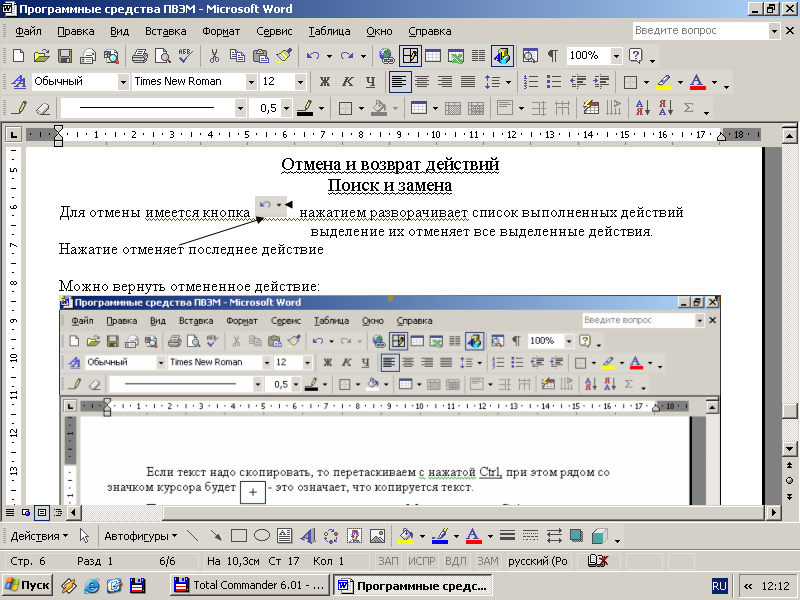
Task: Open the Правка menu
Action: tap(76, 32)
